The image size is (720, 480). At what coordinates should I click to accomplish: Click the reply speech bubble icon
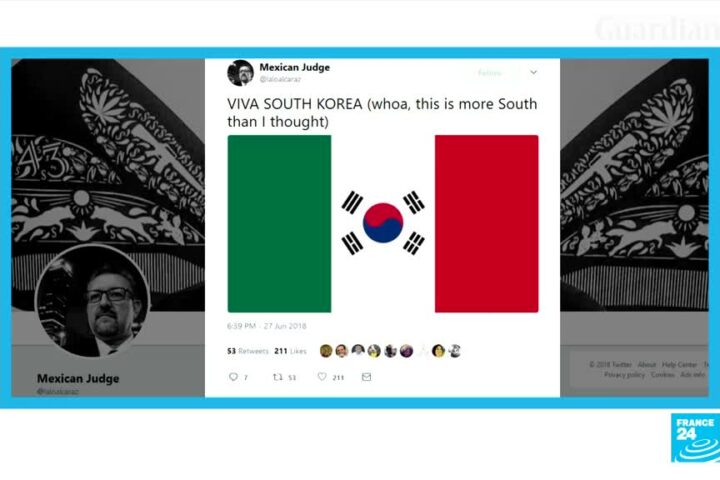coord(233,377)
